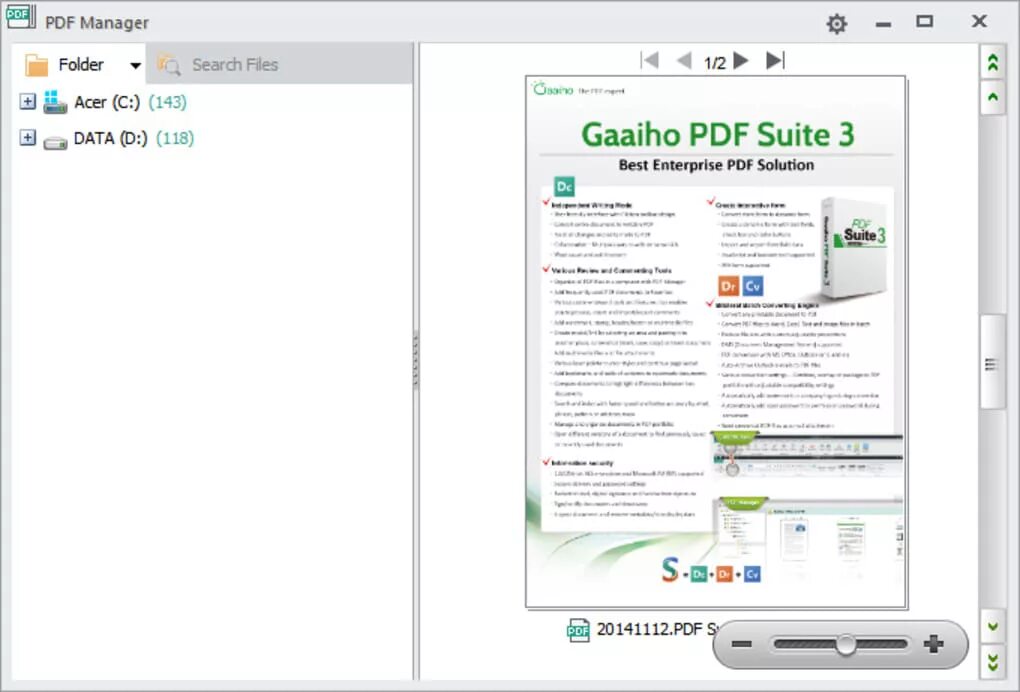Image resolution: width=1020 pixels, height=692 pixels.
Task: Maximize the PDF Manager window
Action: click(924, 21)
